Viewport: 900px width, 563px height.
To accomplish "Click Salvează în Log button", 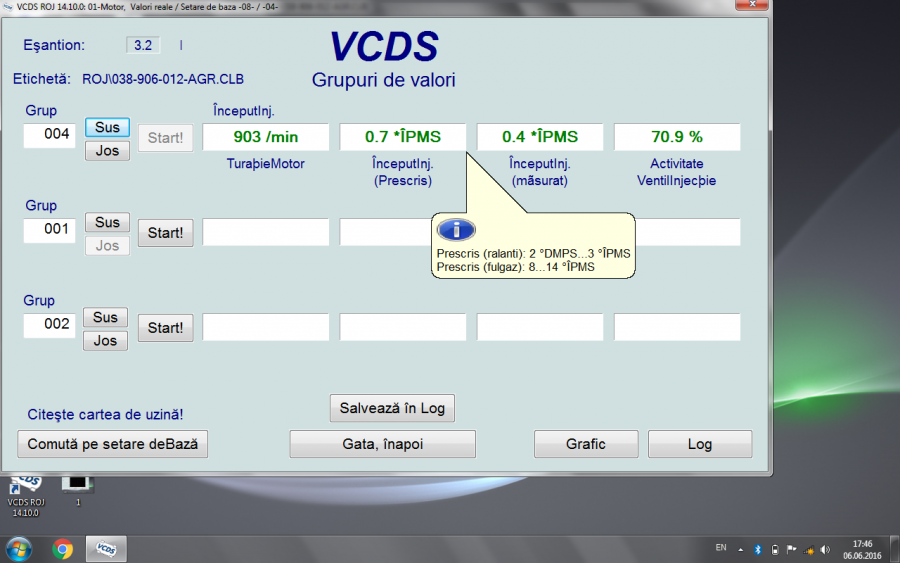I will pos(392,408).
